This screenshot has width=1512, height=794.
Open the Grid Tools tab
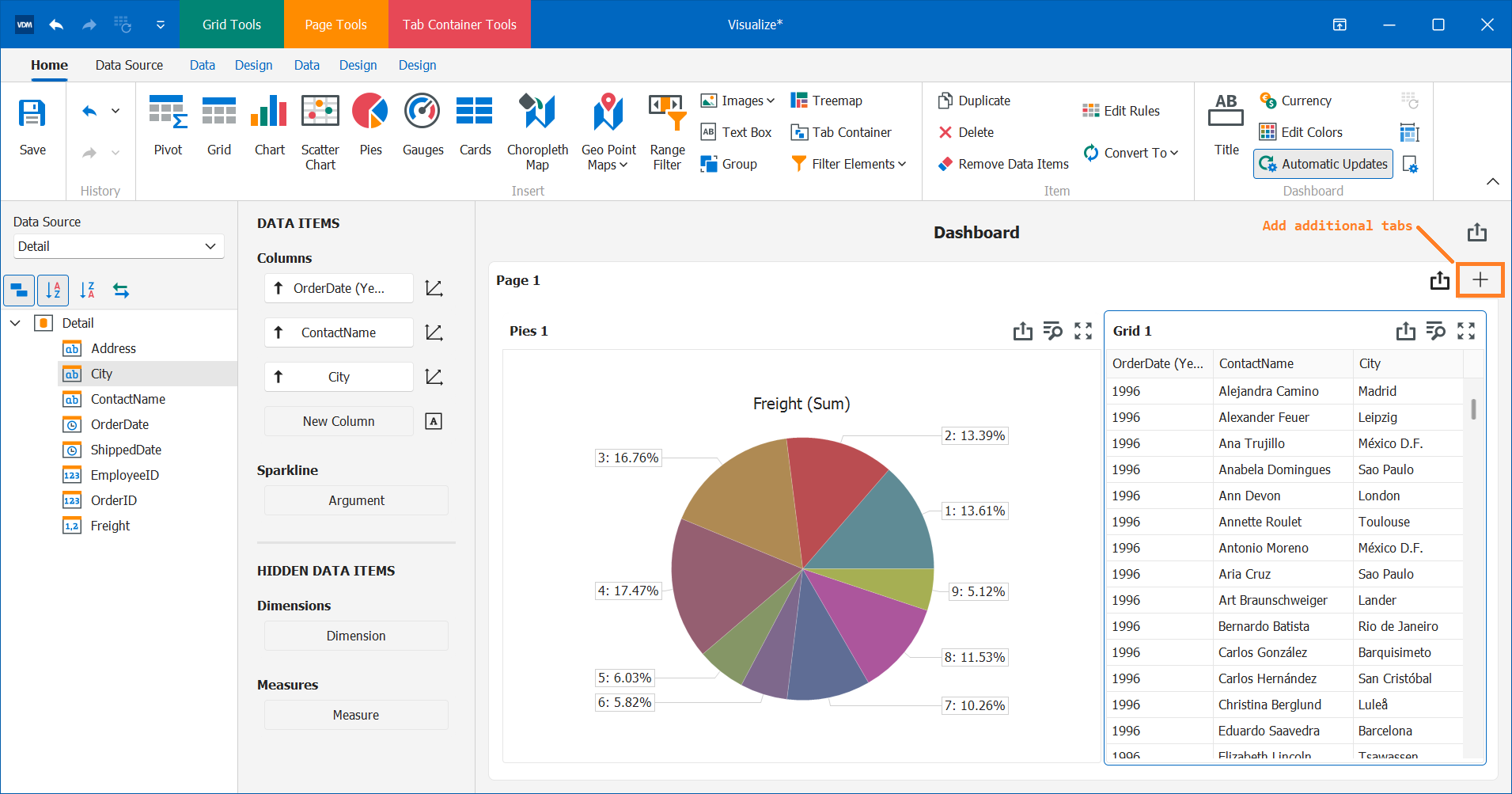pyautogui.click(x=231, y=24)
